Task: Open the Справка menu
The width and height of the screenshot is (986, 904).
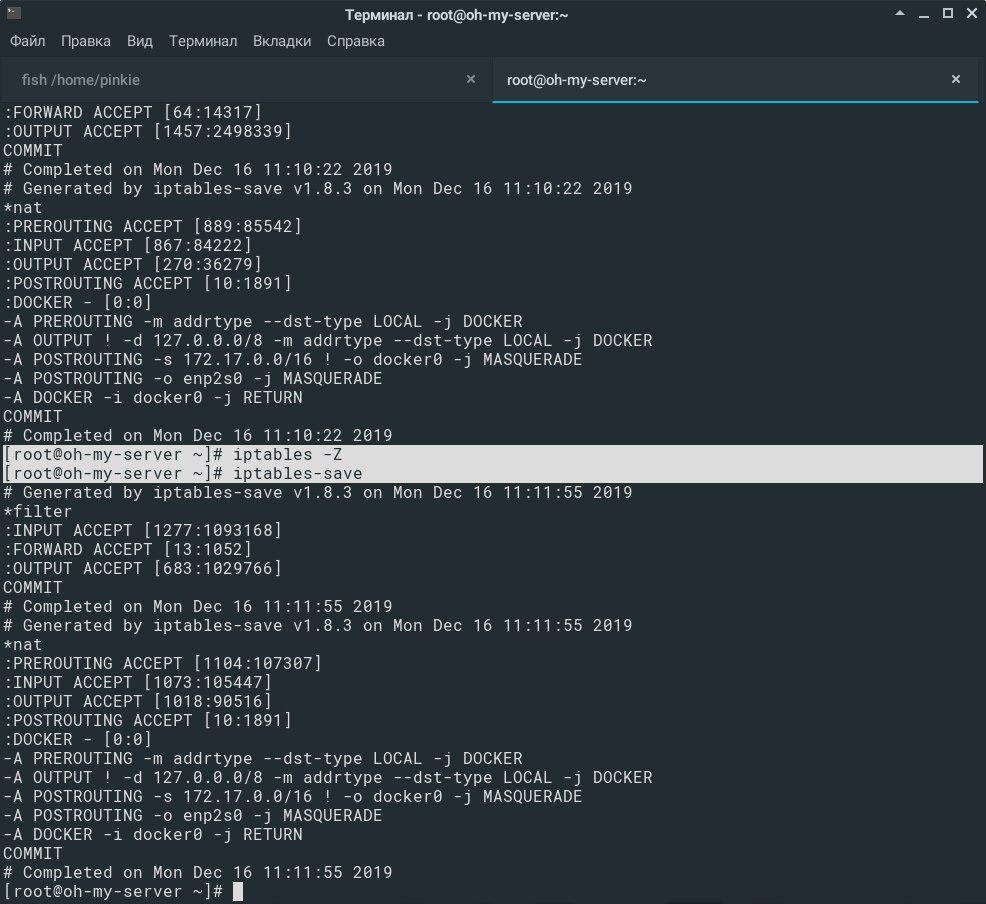Action: click(356, 41)
